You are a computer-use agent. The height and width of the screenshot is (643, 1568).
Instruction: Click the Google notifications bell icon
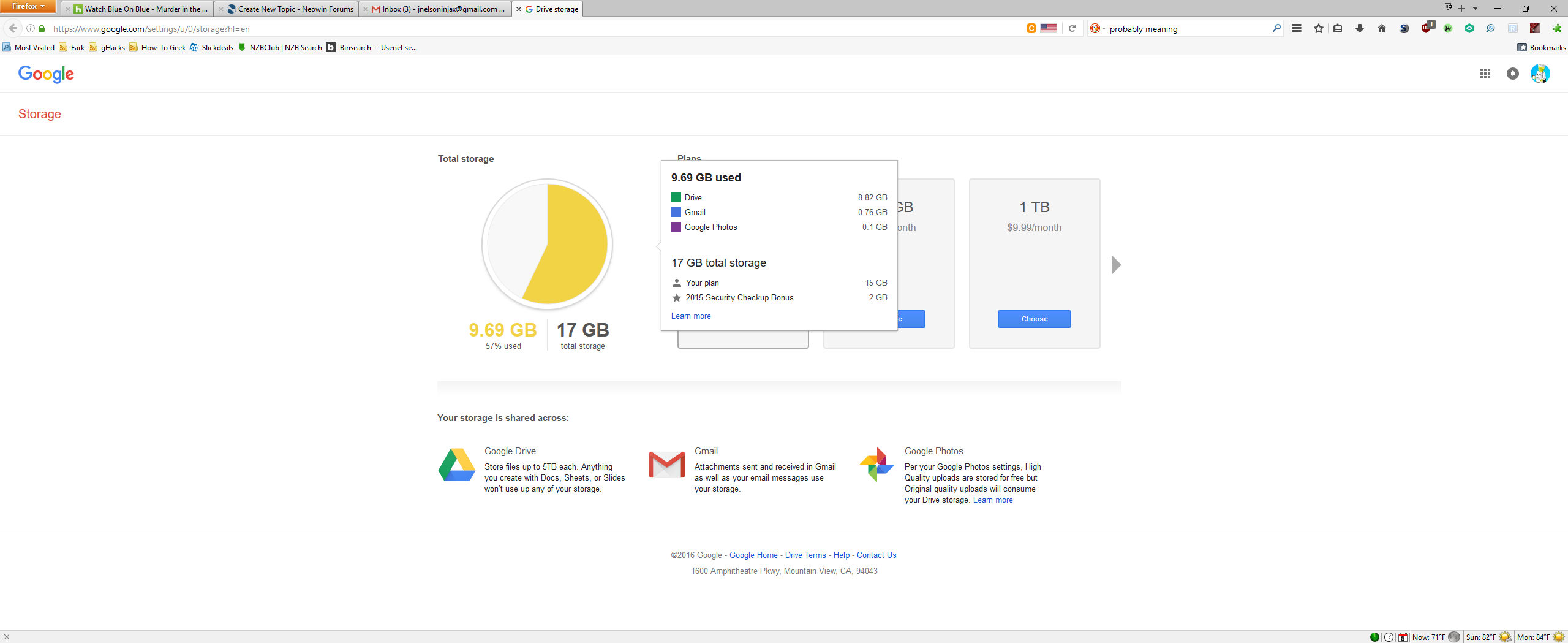click(1512, 74)
